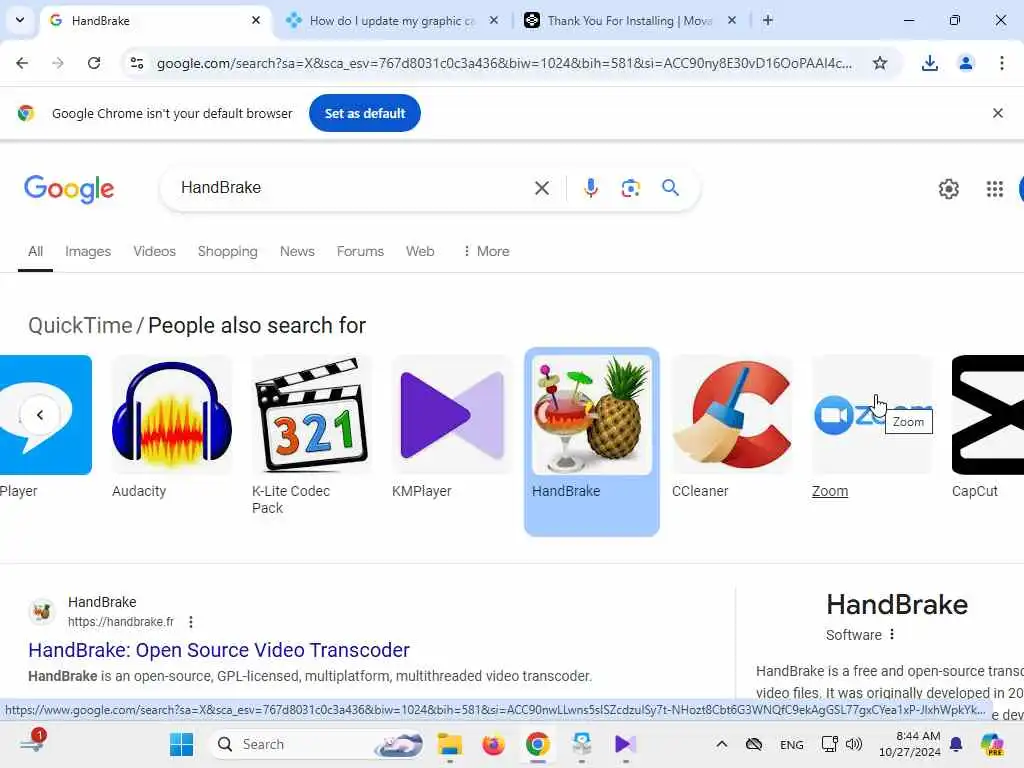Viewport: 1024px width, 768px height.
Task: Click the HandBrake result favicon
Action: pos(42,611)
